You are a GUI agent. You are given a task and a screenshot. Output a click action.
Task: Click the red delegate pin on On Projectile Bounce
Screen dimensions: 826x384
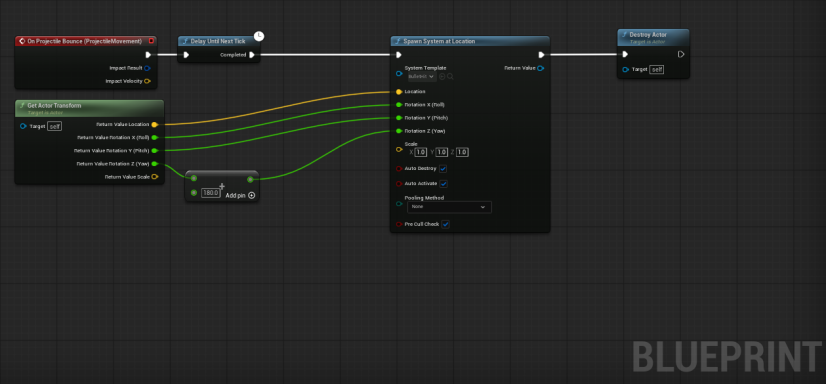point(151,41)
